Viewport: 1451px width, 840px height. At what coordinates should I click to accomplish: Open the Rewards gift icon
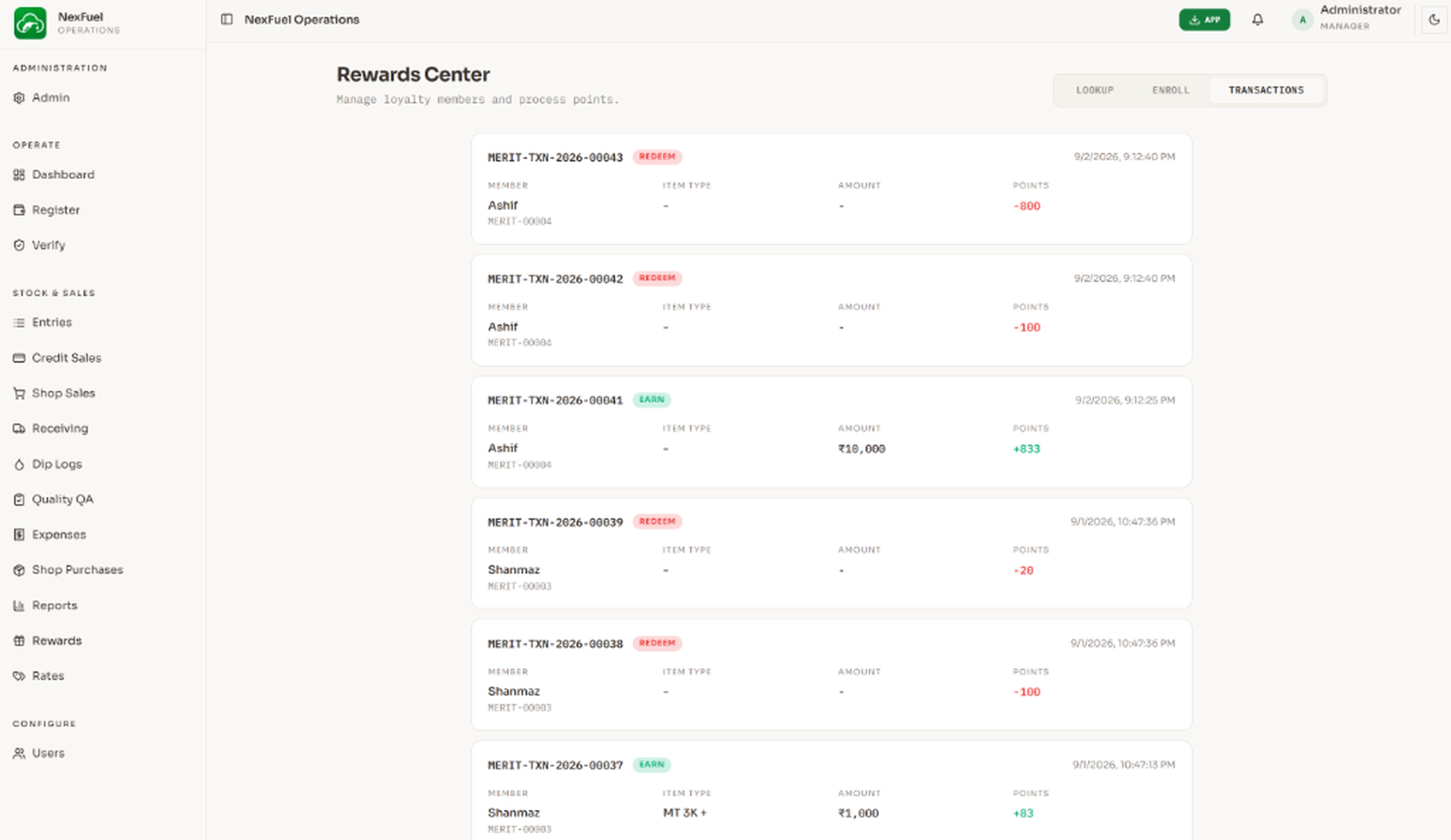(19, 641)
